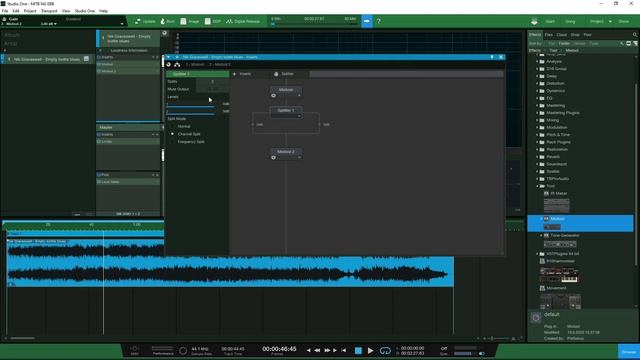Screen dimensions: 640x360
Task: Switch to the Files browser tab
Action: (549, 35)
